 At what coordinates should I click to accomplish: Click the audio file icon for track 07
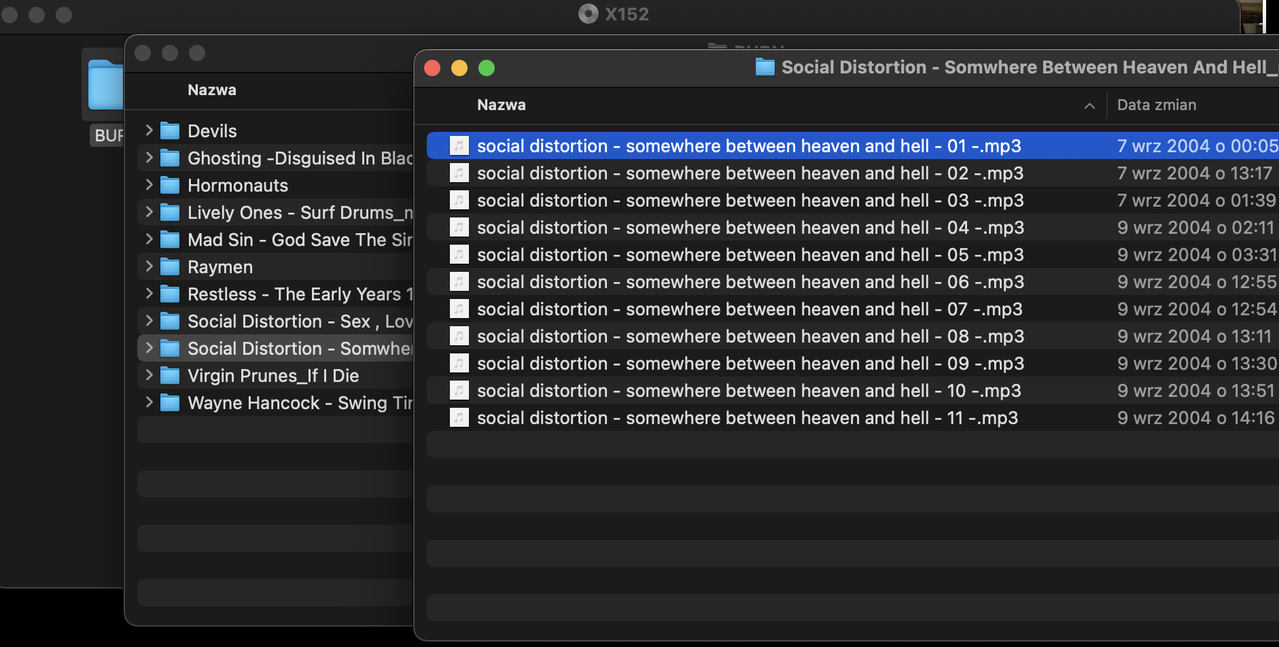pos(459,309)
